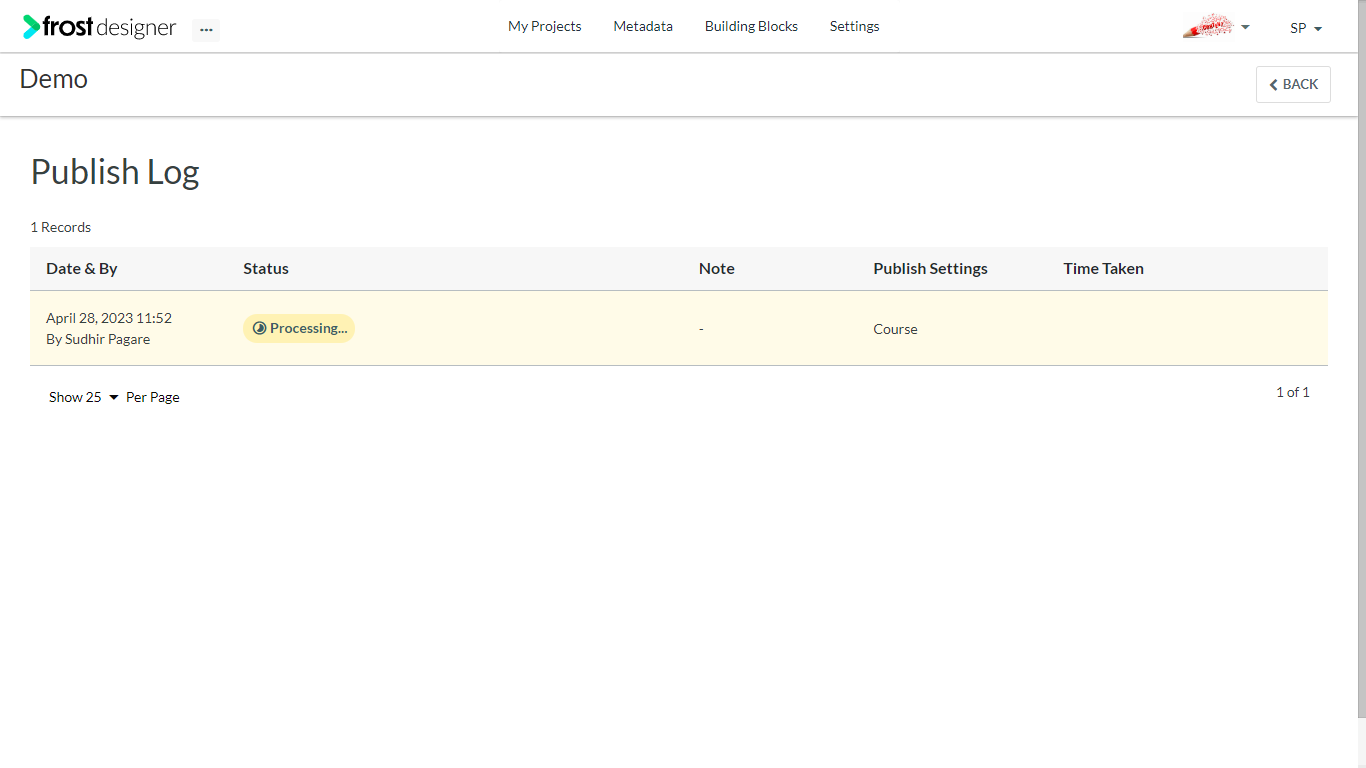Expand the organization logo dropdown

click(x=1216, y=27)
